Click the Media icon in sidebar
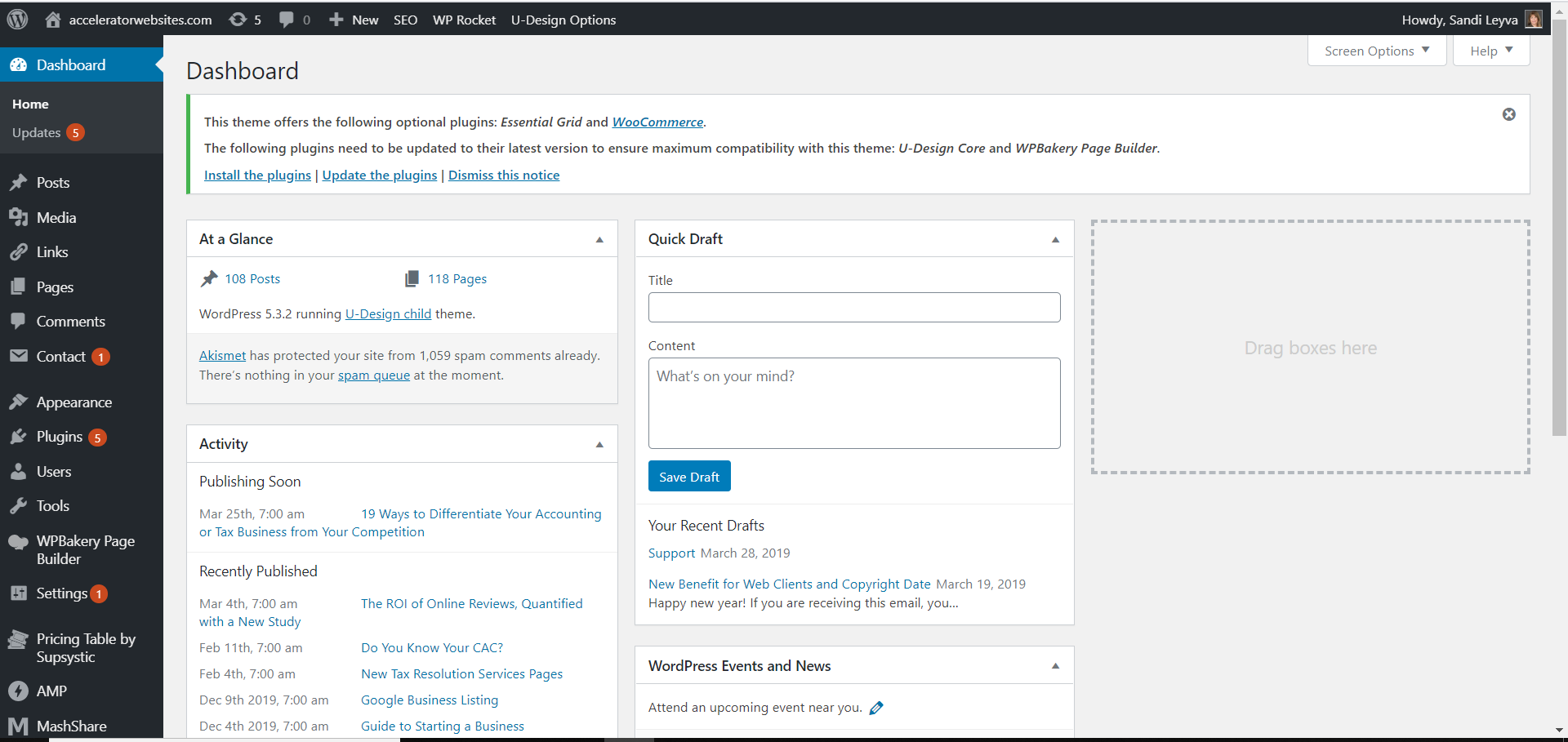Screen dimensions: 1568x742 click(x=19, y=217)
